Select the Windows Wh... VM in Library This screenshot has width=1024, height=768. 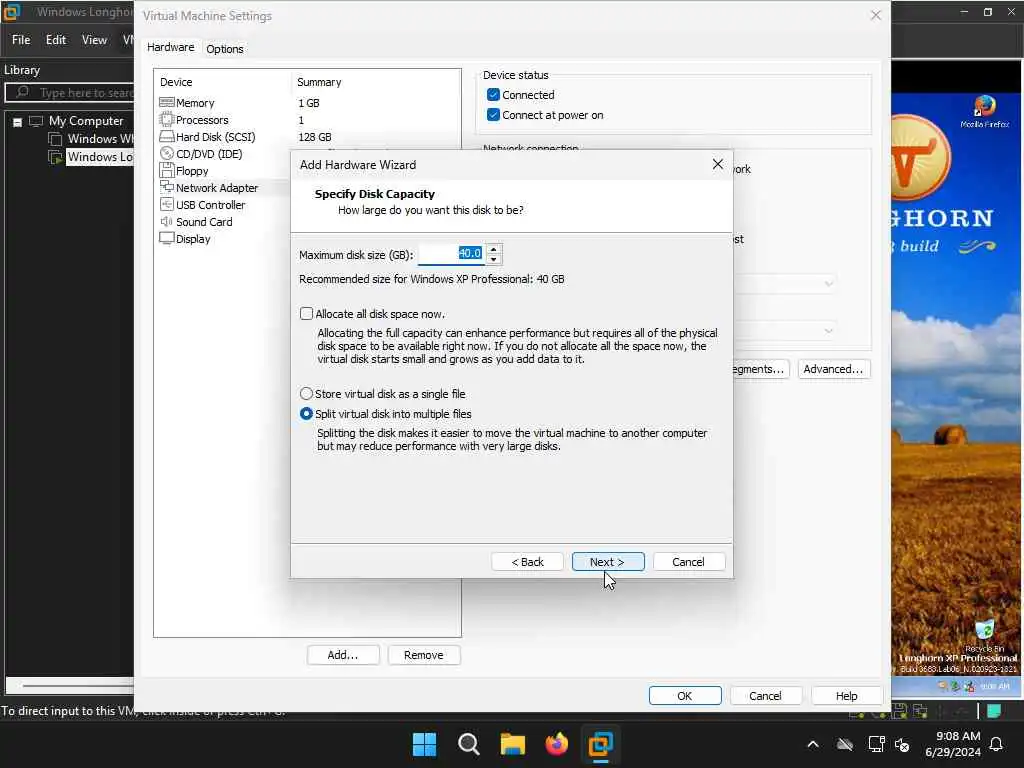[x=100, y=138]
